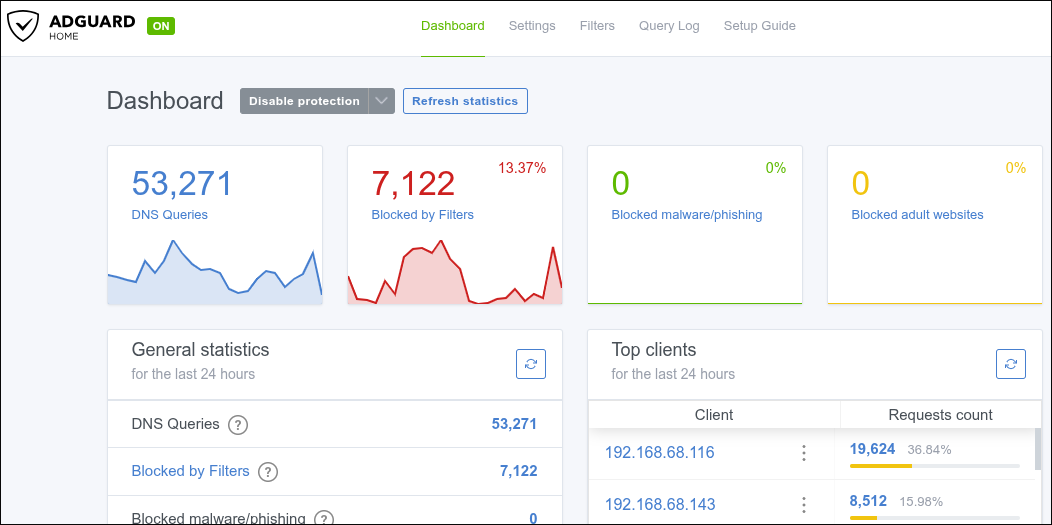The width and height of the screenshot is (1052, 525).
Task: Click the large 53,271 queries count
Action: coord(182,184)
